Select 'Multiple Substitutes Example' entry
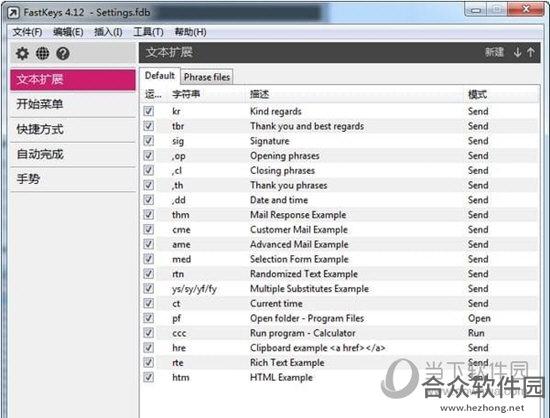 (309, 289)
